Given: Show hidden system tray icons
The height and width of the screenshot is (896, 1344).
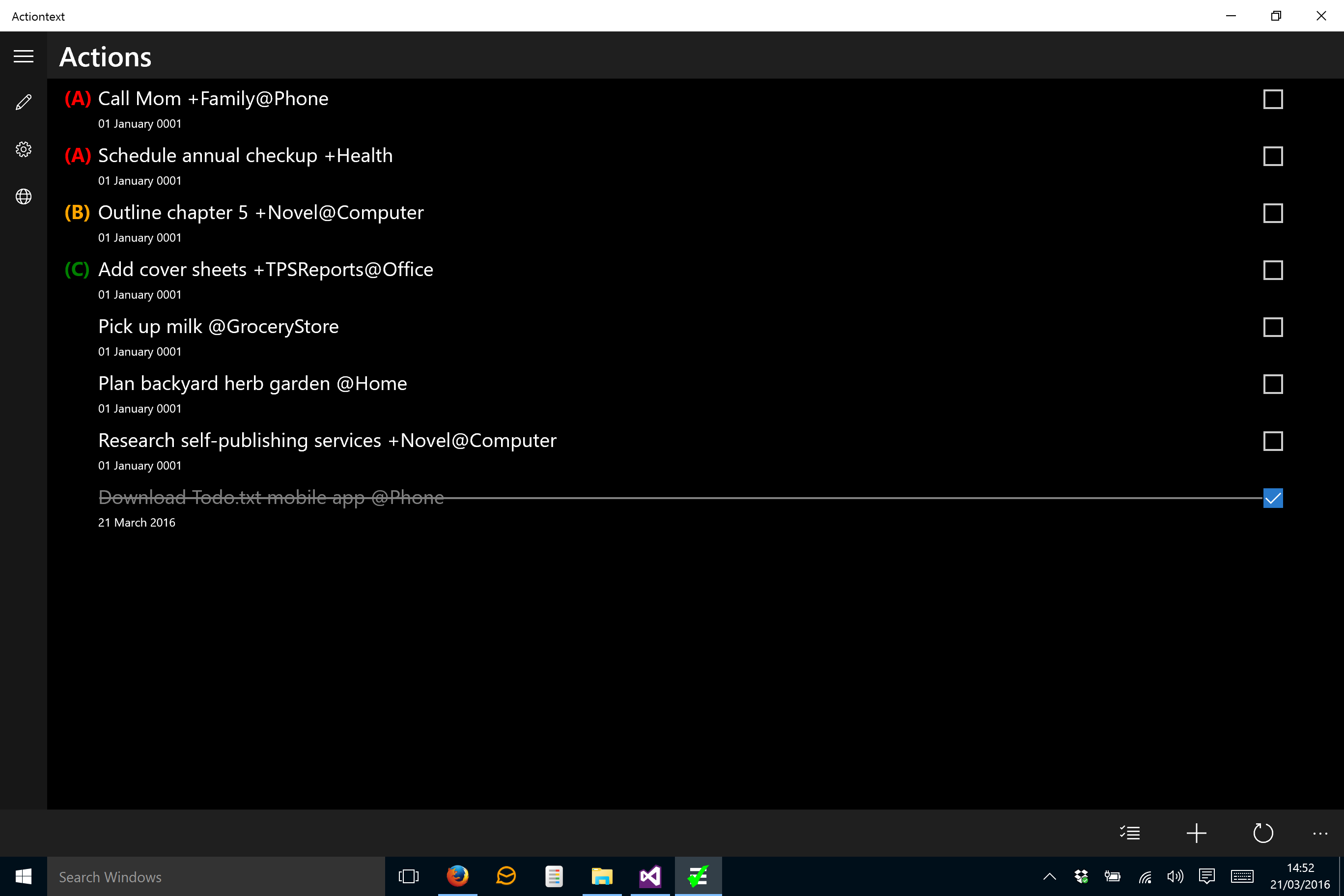Looking at the screenshot, I should (x=1049, y=876).
